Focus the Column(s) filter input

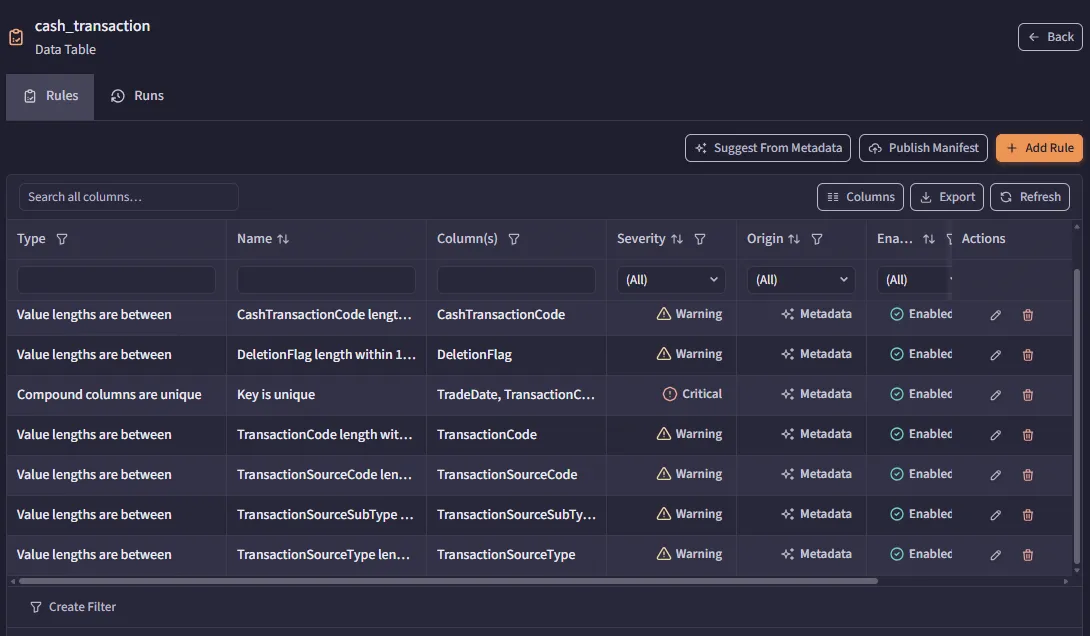516,279
